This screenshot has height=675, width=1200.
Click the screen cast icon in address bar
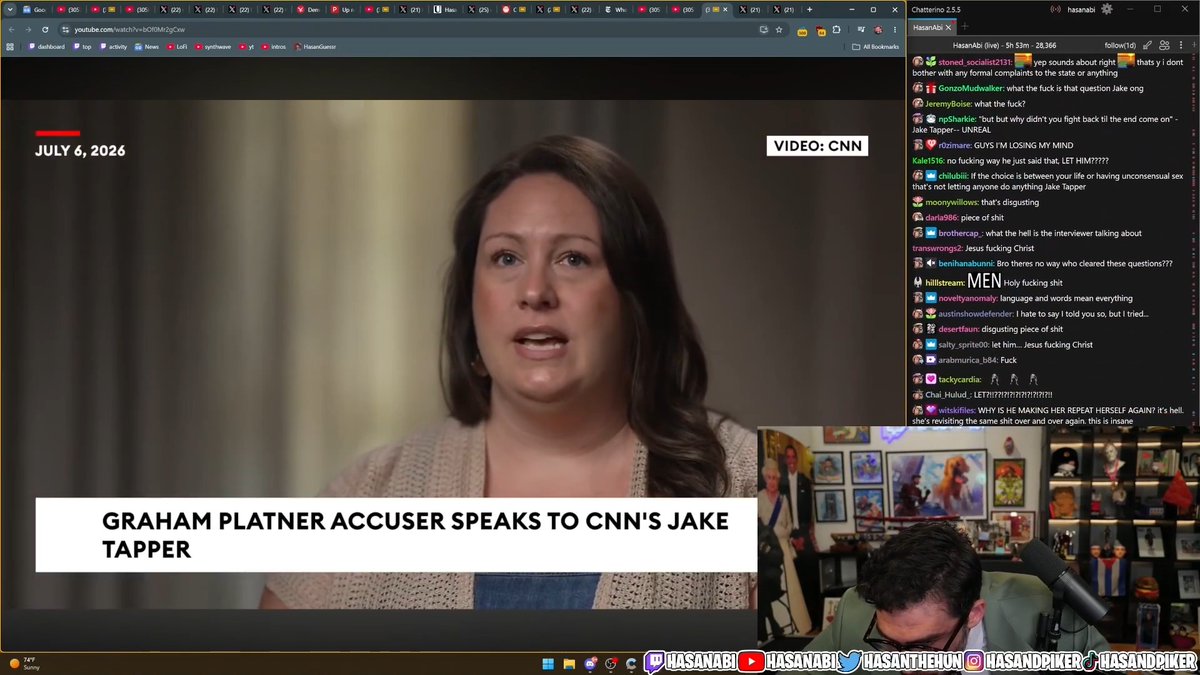[763, 30]
